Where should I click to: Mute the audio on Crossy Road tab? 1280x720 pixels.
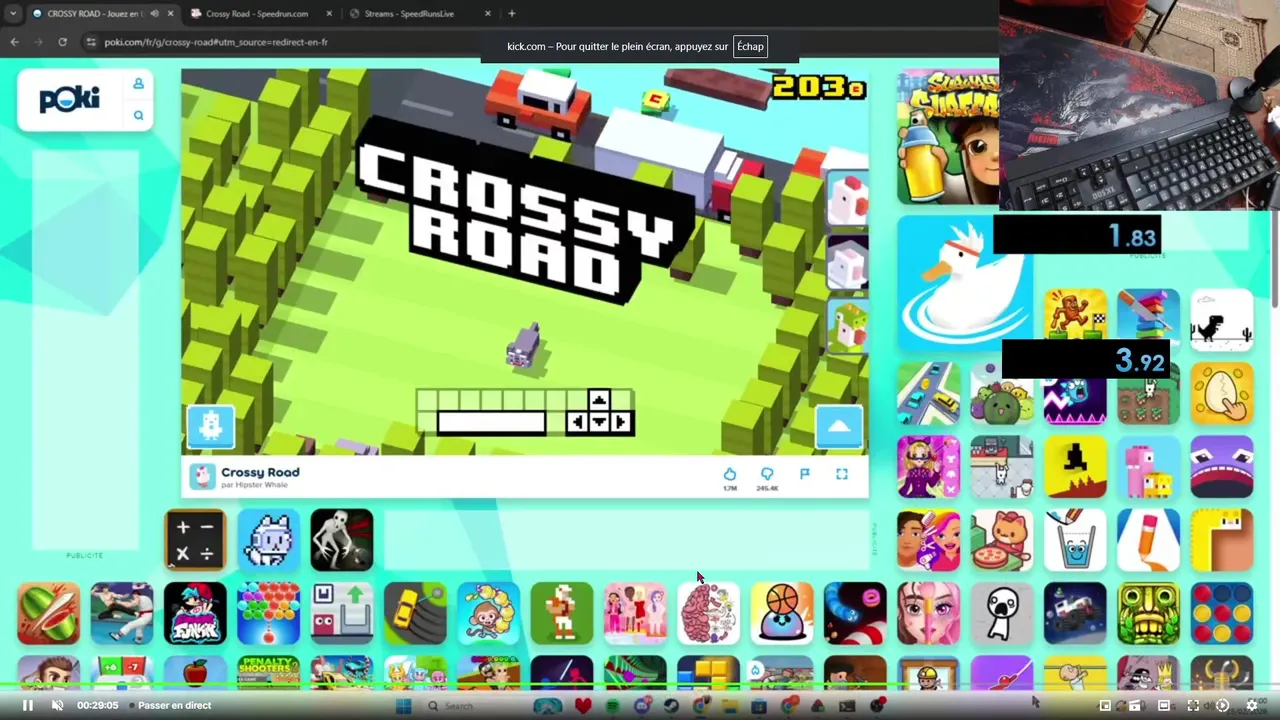(154, 14)
